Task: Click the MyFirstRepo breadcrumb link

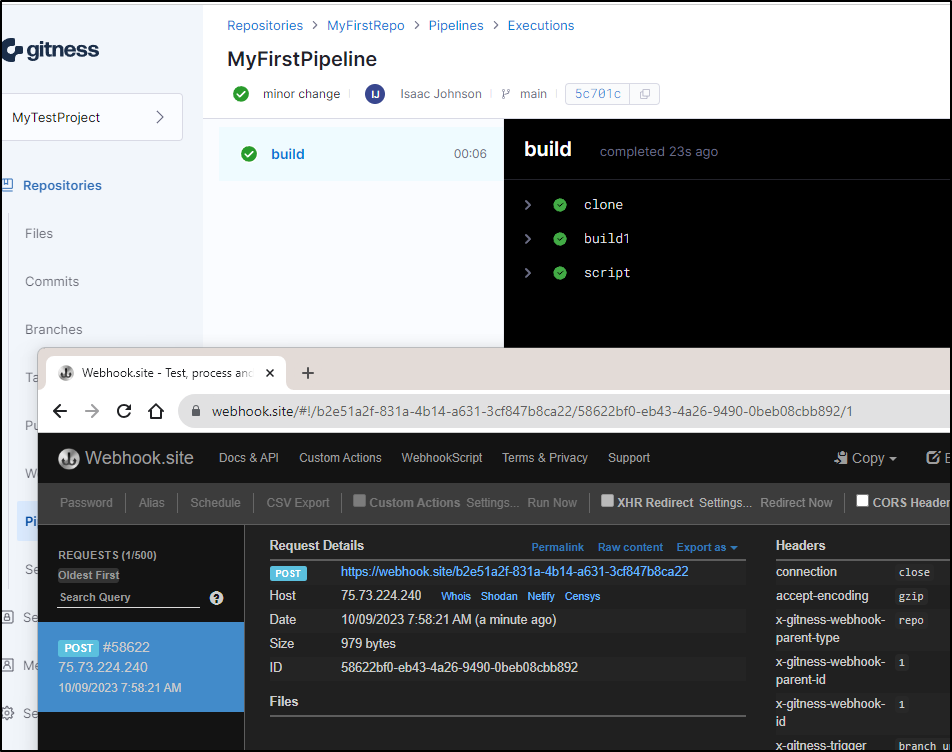Action: (x=366, y=25)
